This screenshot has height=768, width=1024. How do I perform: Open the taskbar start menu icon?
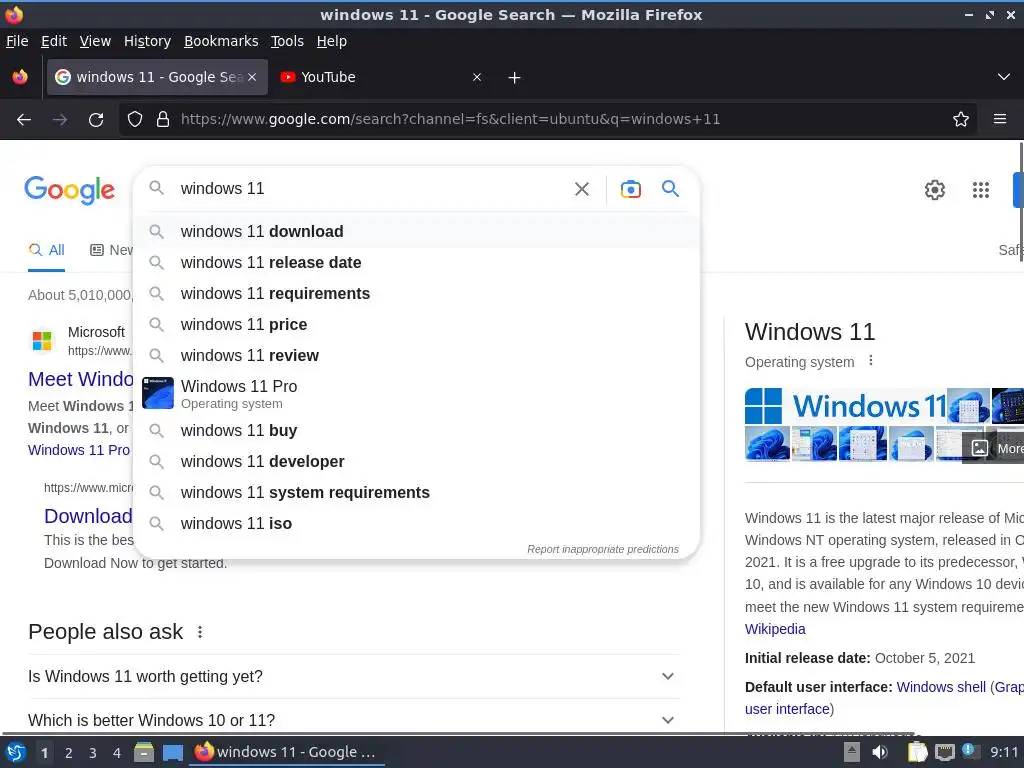(16, 753)
